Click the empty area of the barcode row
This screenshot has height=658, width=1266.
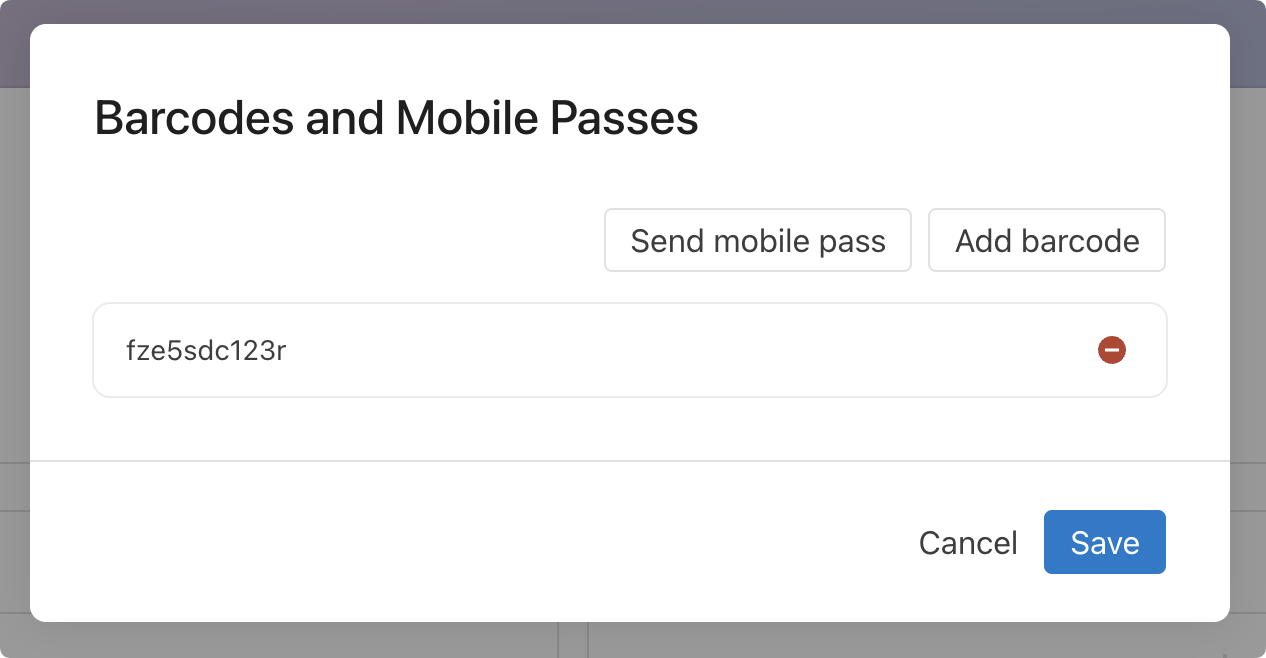650,351
